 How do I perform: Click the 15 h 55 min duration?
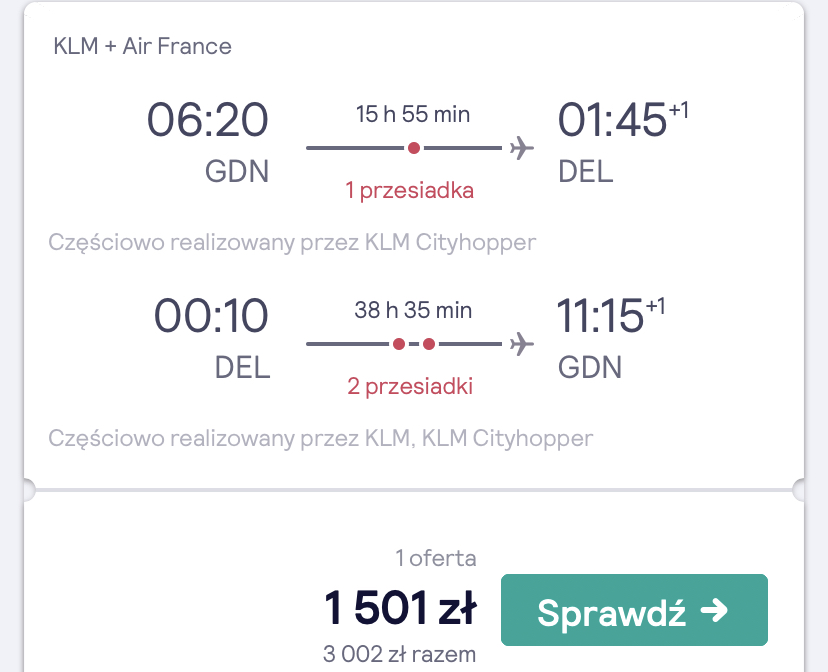pyautogui.click(x=413, y=114)
